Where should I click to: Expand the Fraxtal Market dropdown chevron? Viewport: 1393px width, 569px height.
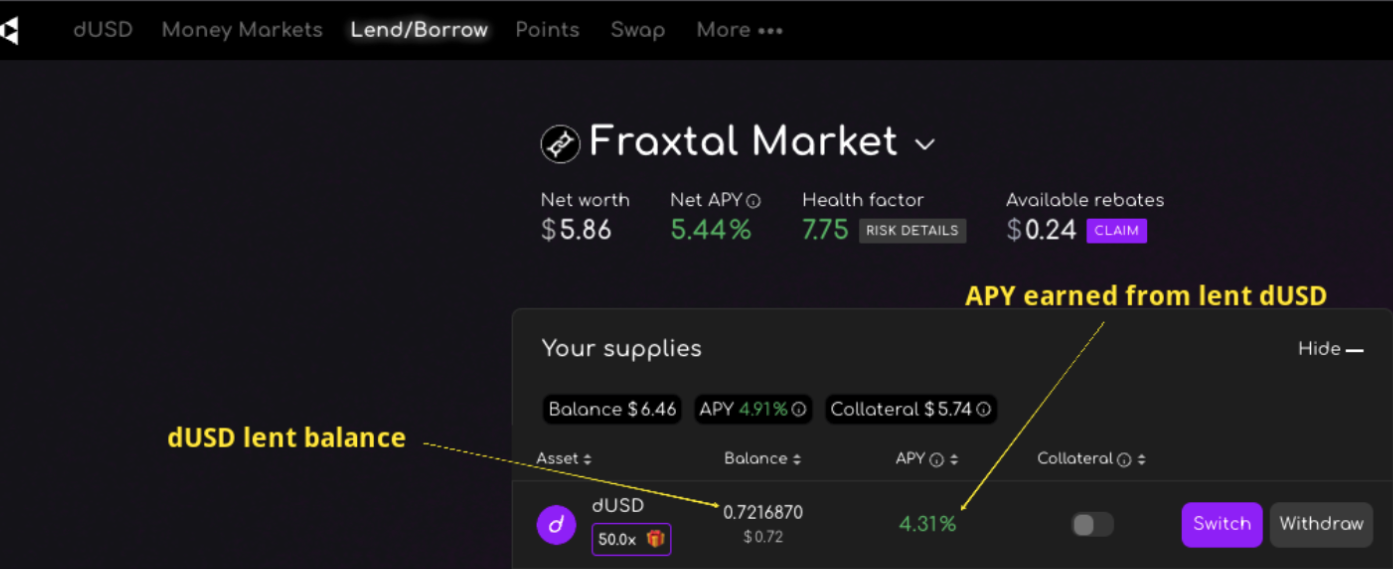point(925,145)
